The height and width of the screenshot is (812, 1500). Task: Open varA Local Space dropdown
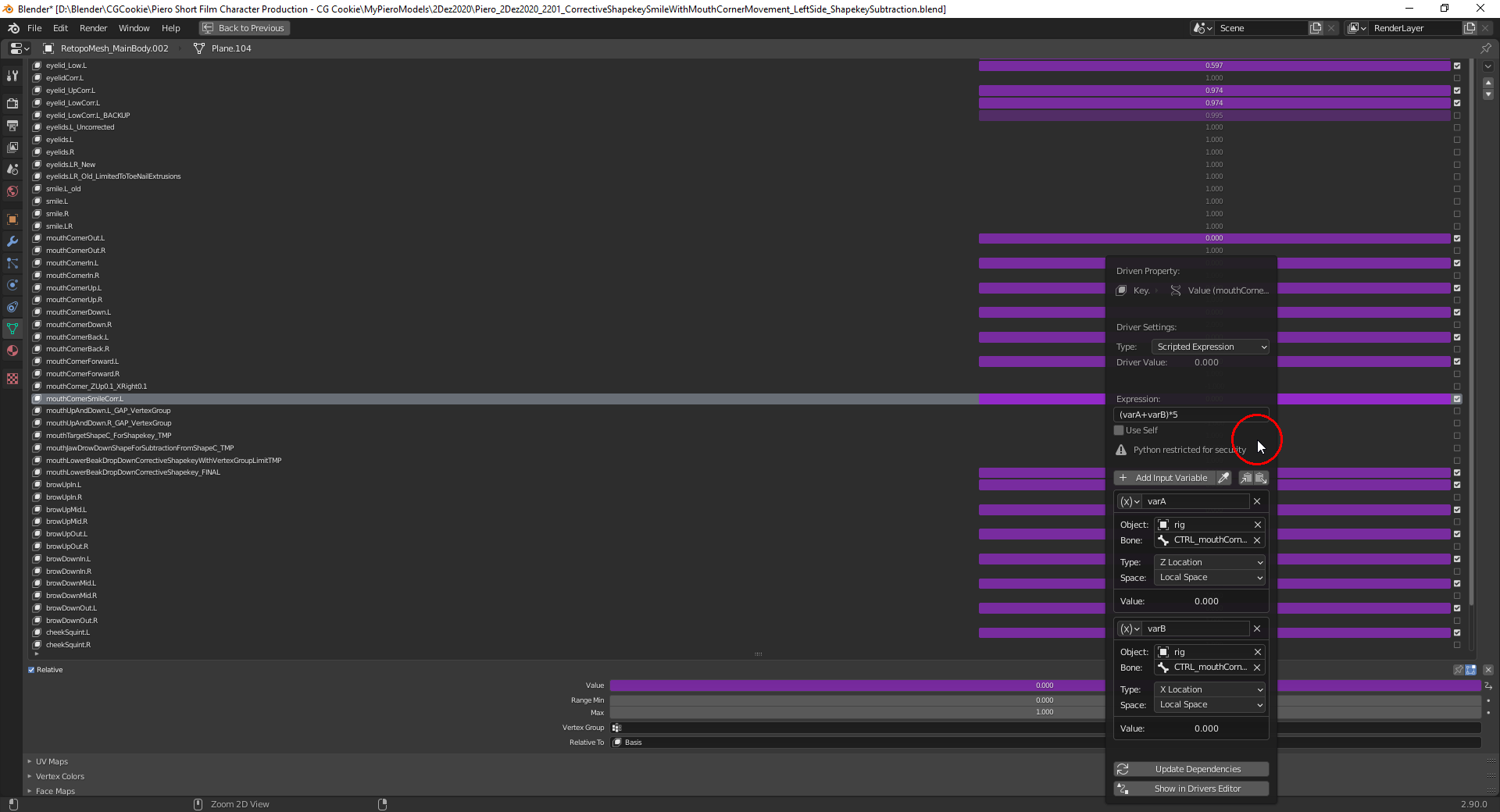[1210, 578]
